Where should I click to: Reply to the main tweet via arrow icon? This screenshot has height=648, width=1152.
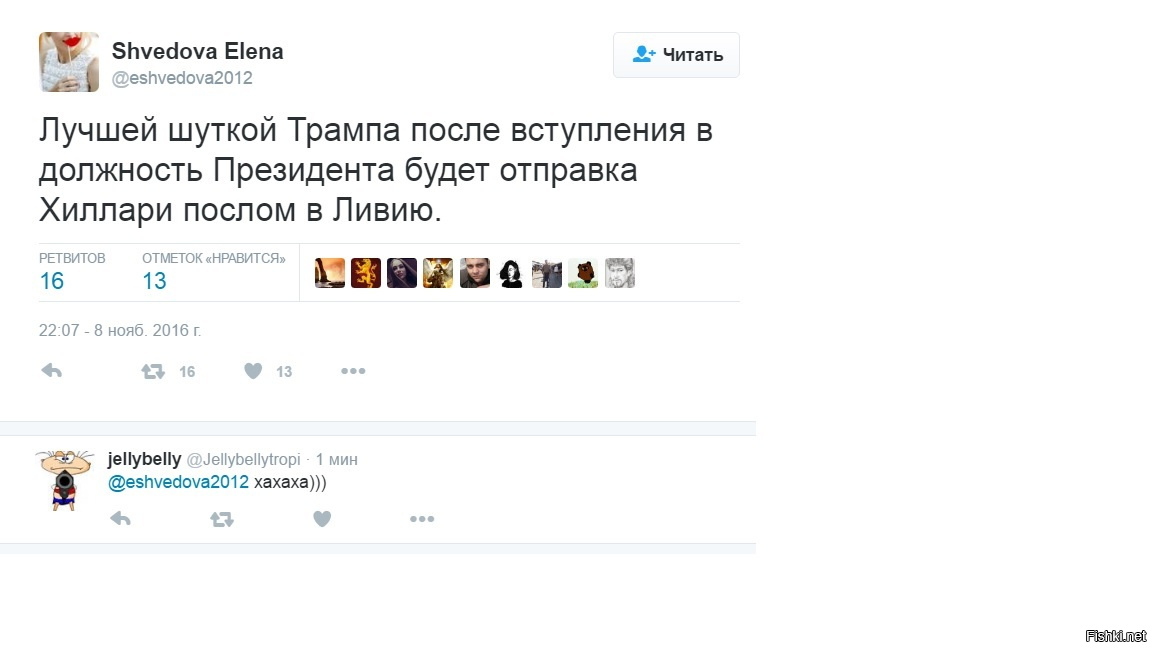pos(52,371)
